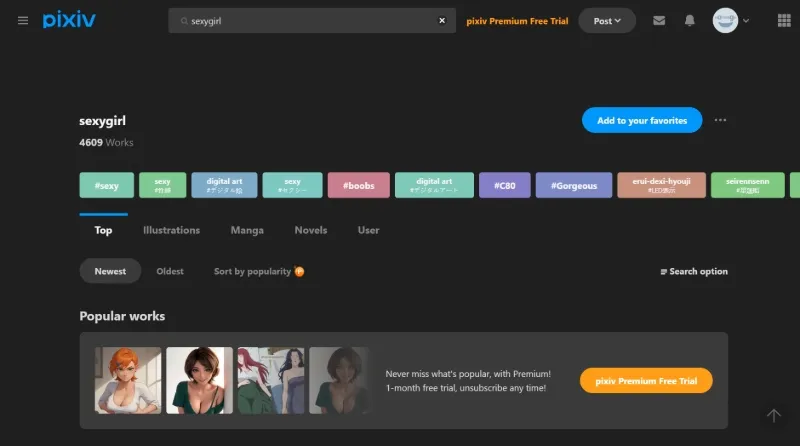Select the #Gorgeous tag chip
The width and height of the screenshot is (800, 446).
[573, 185]
